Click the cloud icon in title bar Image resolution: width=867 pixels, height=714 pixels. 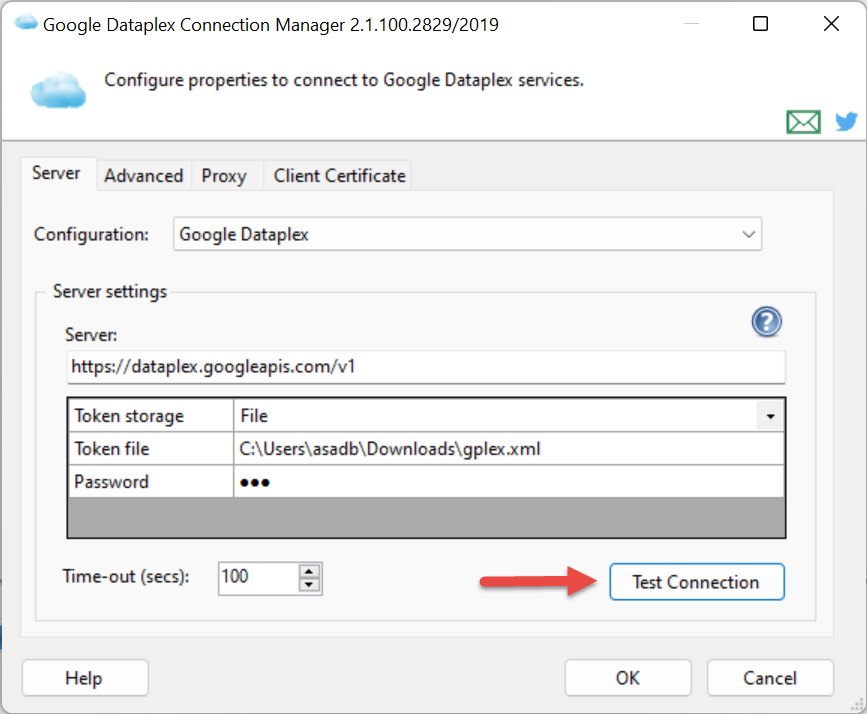(25, 23)
